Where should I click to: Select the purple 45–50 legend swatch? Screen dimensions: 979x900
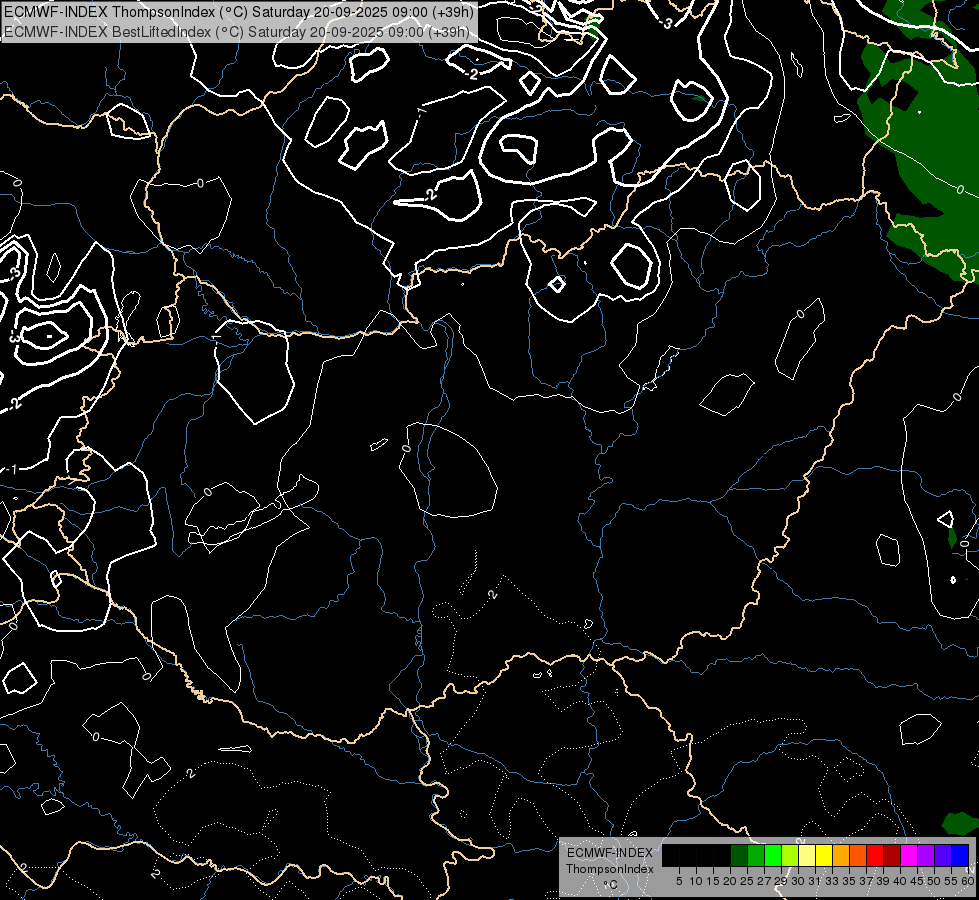pyautogui.click(x=926, y=856)
